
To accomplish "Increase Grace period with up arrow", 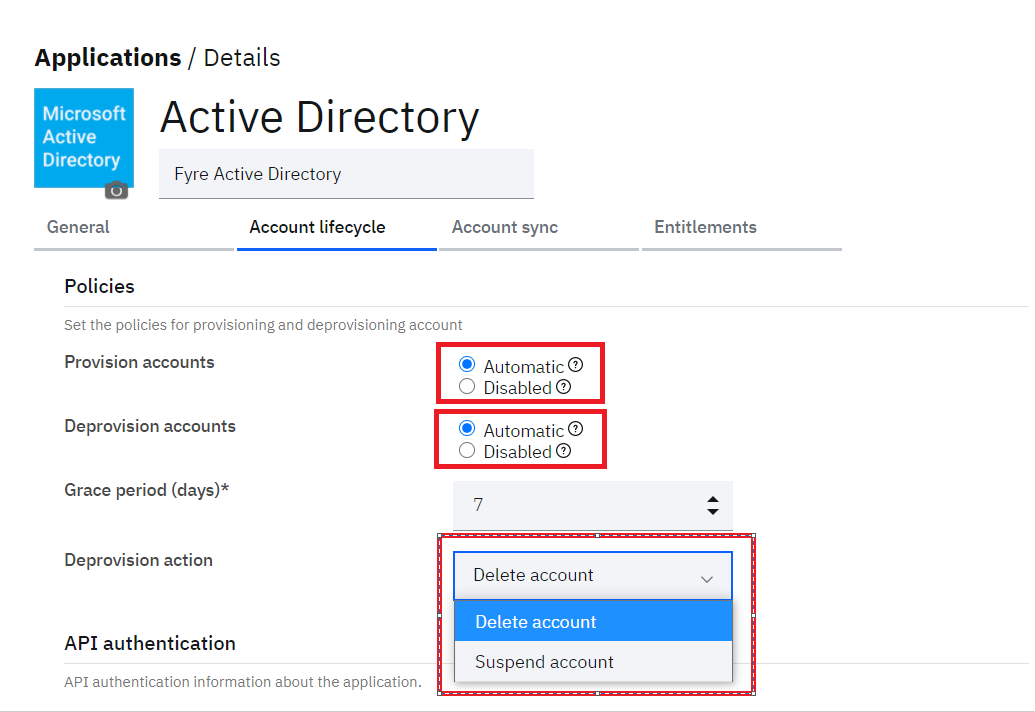I will [x=712, y=500].
